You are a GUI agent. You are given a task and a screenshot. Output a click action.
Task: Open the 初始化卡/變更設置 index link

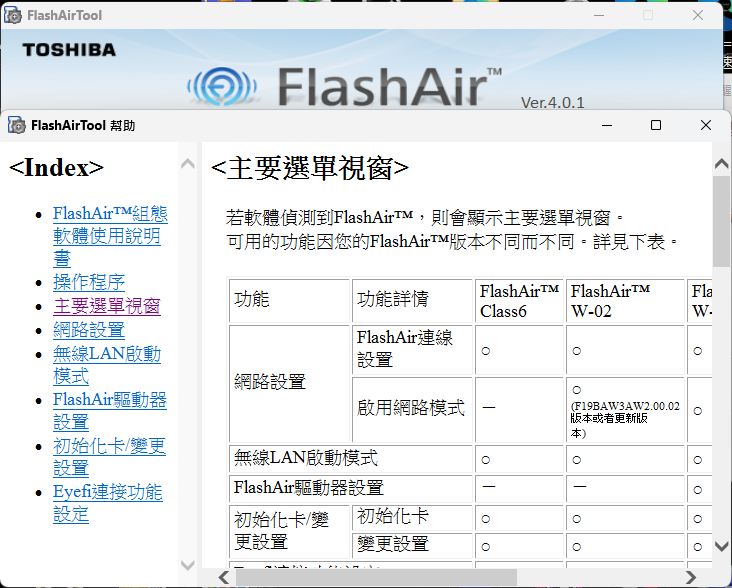point(109,457)
